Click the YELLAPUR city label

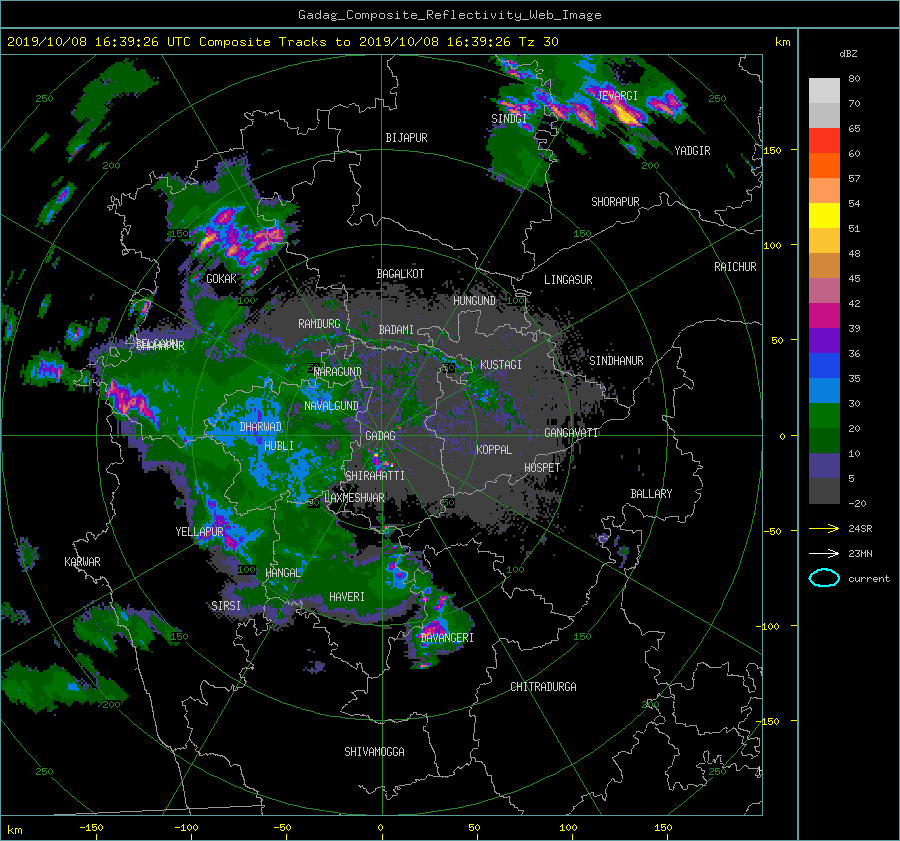click(199, 532)
